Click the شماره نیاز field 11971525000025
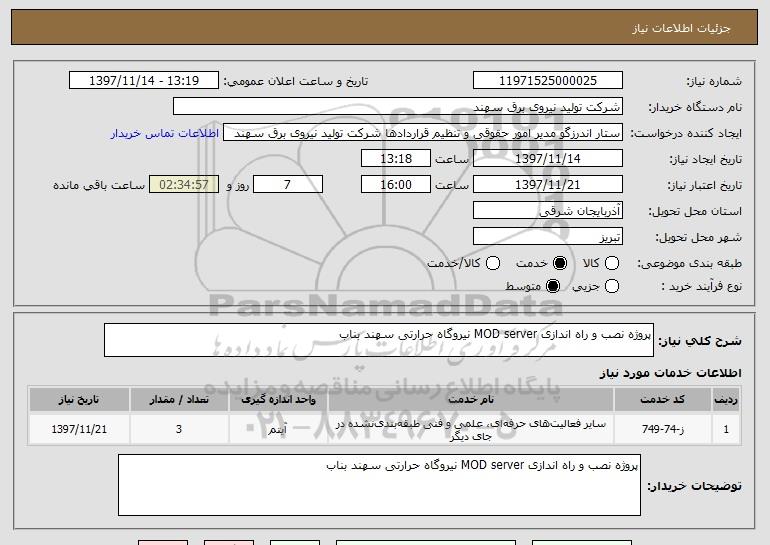Screen dimensions: 770x545 coord(548,80)
